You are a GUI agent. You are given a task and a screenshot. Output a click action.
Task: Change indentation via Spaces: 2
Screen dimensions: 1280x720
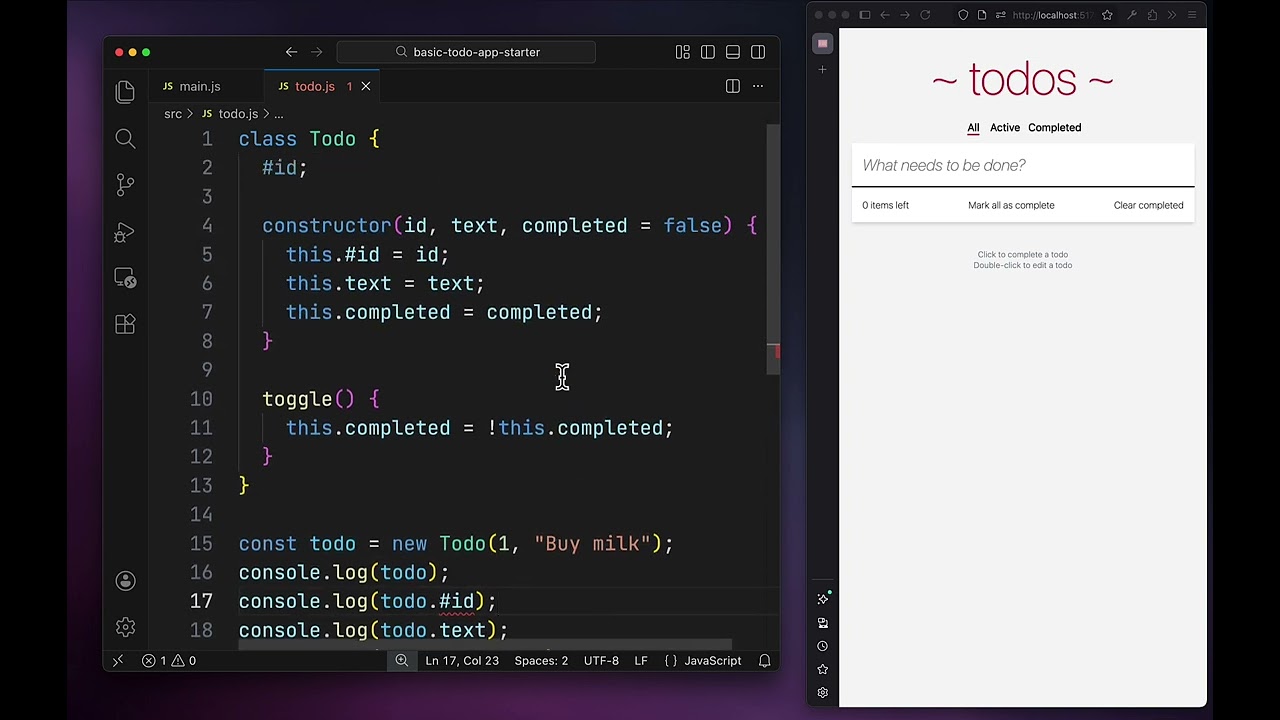541,660
